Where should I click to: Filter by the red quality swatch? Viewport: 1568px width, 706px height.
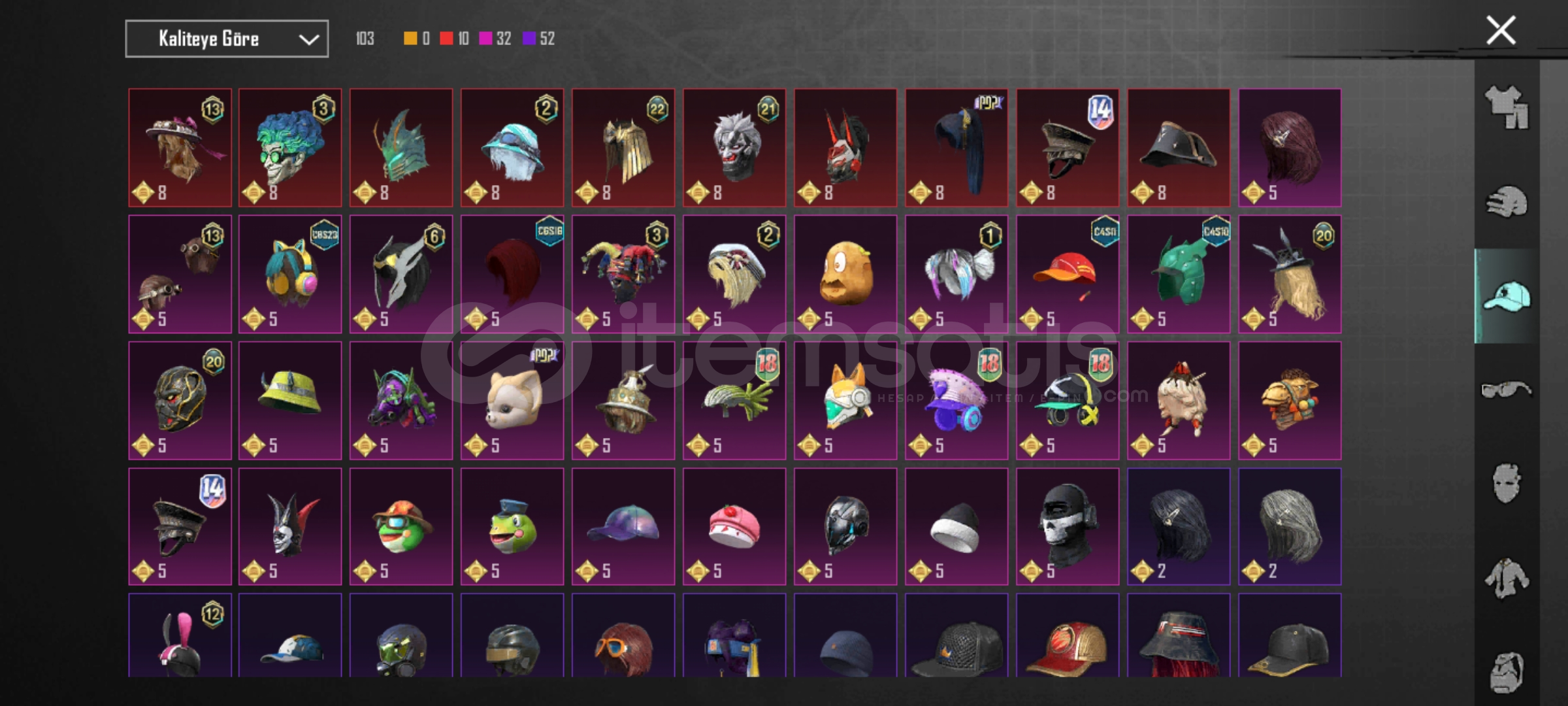click(446, 39)
